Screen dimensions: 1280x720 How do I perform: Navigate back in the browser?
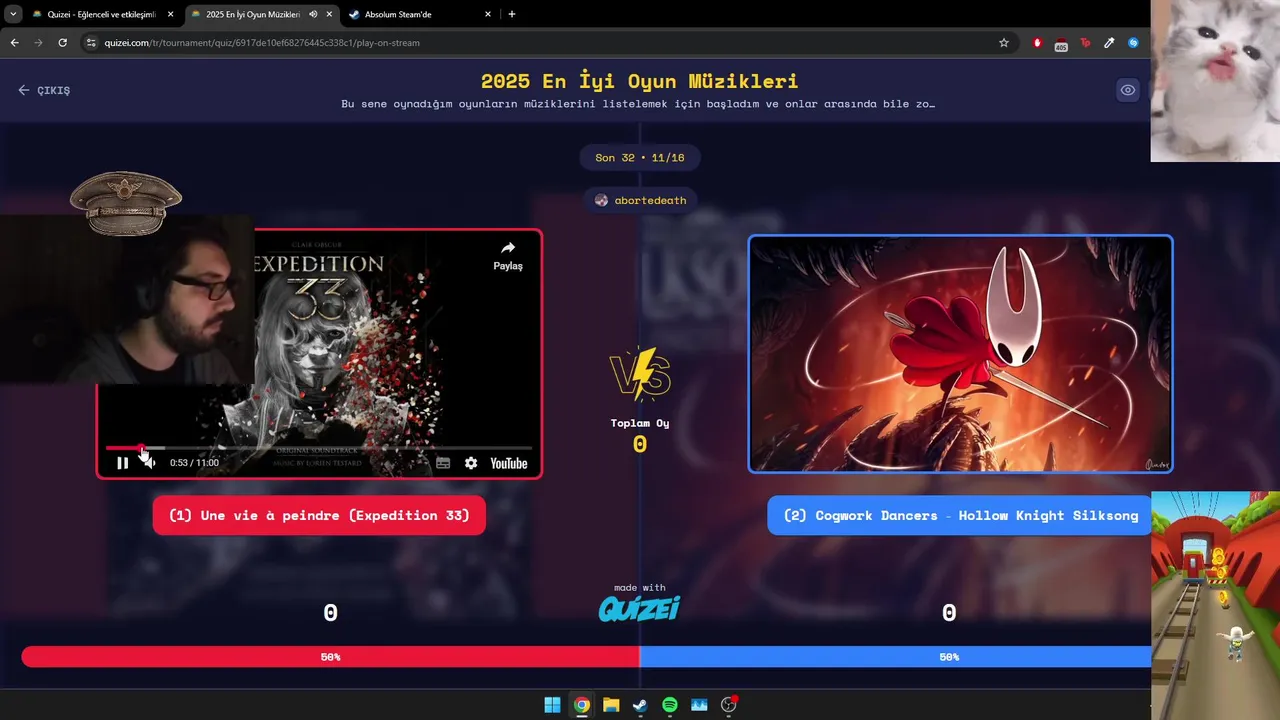14,43
